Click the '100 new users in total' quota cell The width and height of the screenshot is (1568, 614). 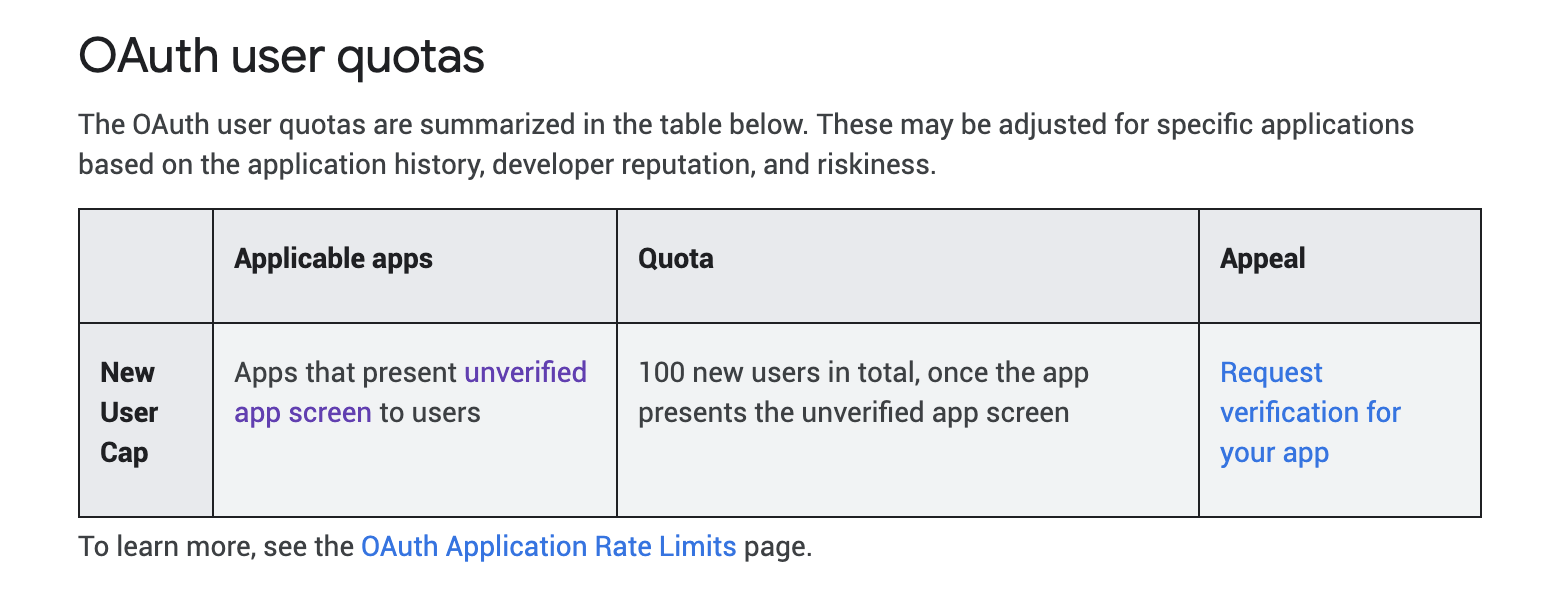[x=907, y=420]
